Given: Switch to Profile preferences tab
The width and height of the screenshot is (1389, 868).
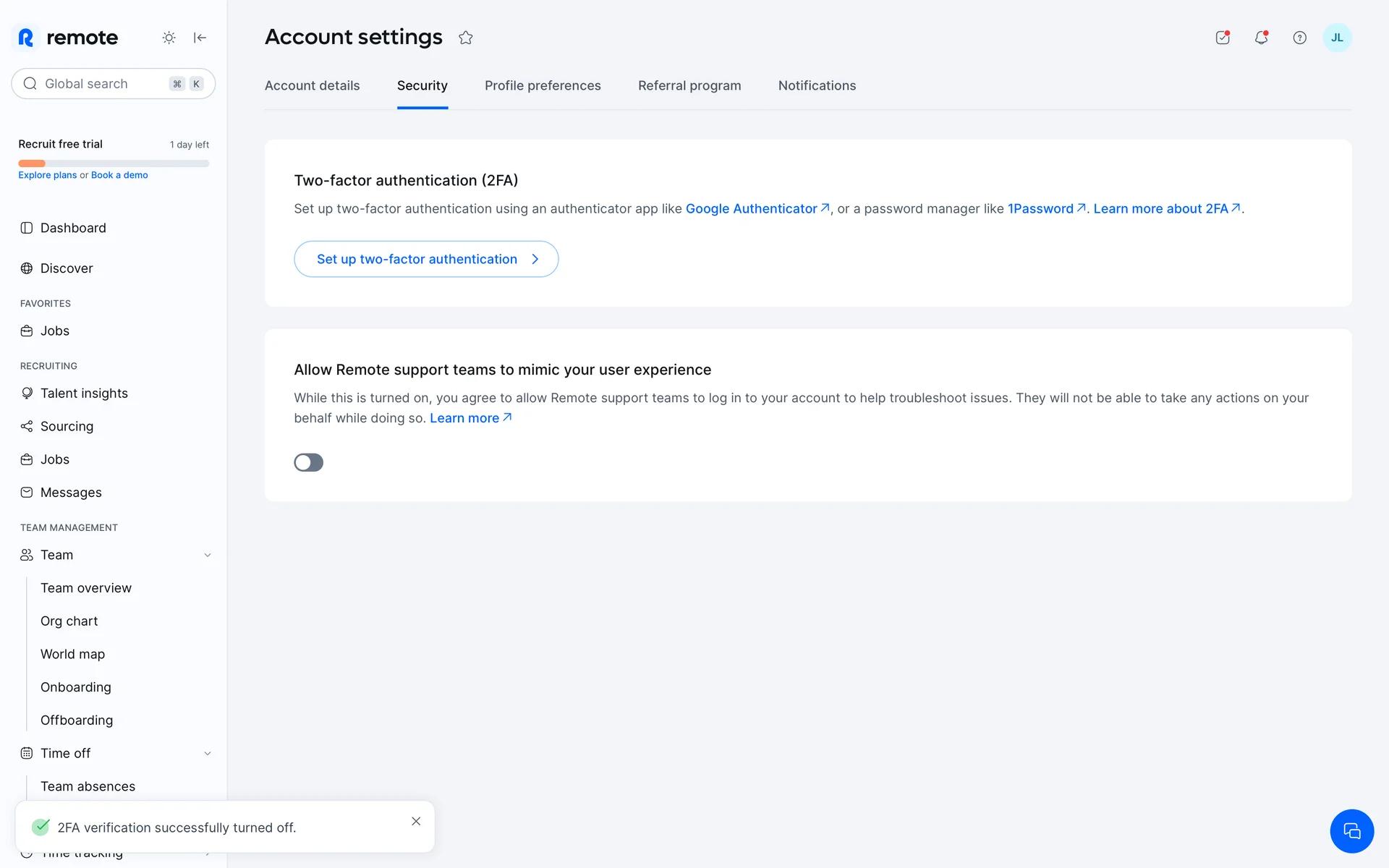Looking at the screenshot, I should pyautogui.click(x=543, y=85).
